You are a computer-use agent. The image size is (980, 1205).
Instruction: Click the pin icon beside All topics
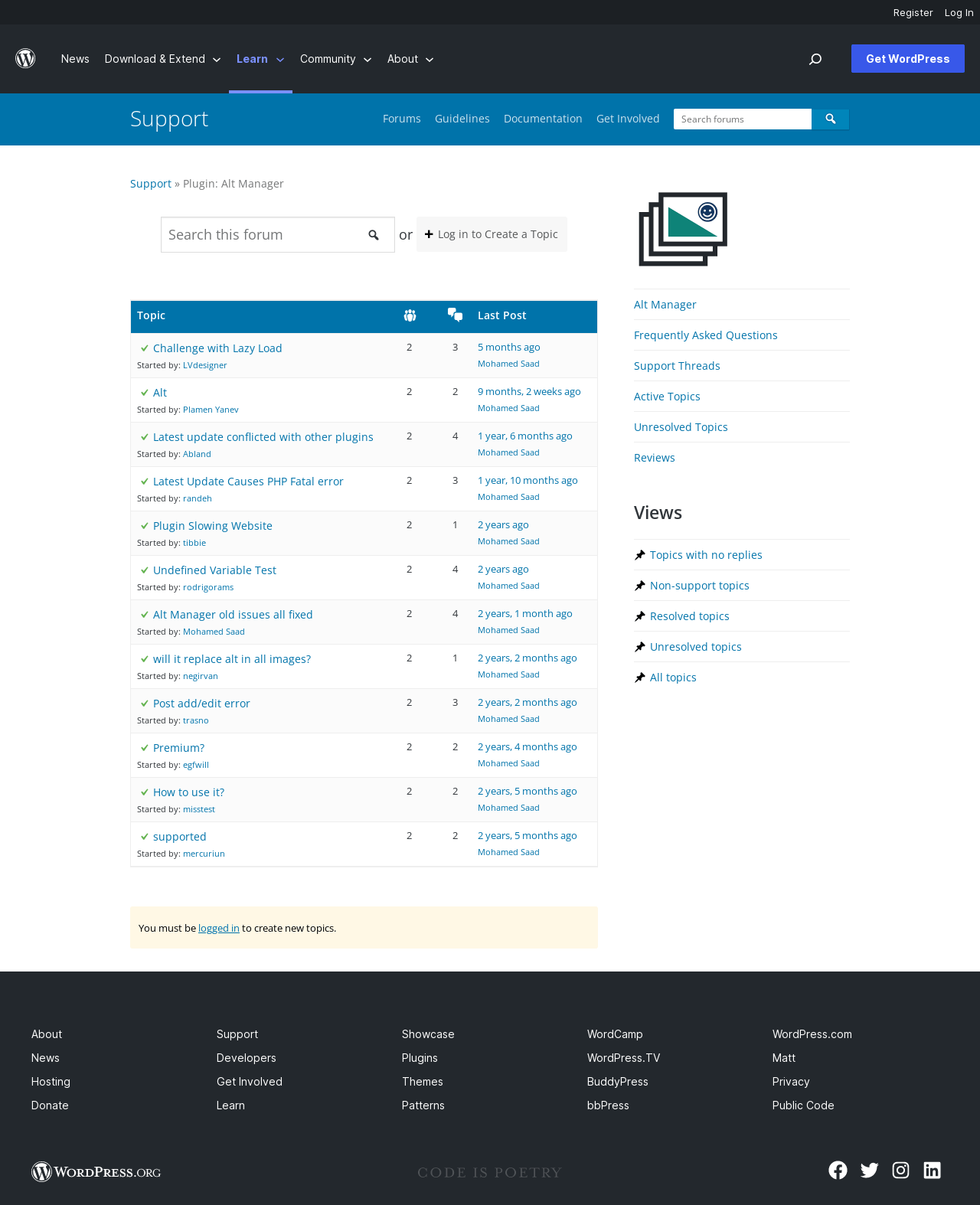pos(640,678)
